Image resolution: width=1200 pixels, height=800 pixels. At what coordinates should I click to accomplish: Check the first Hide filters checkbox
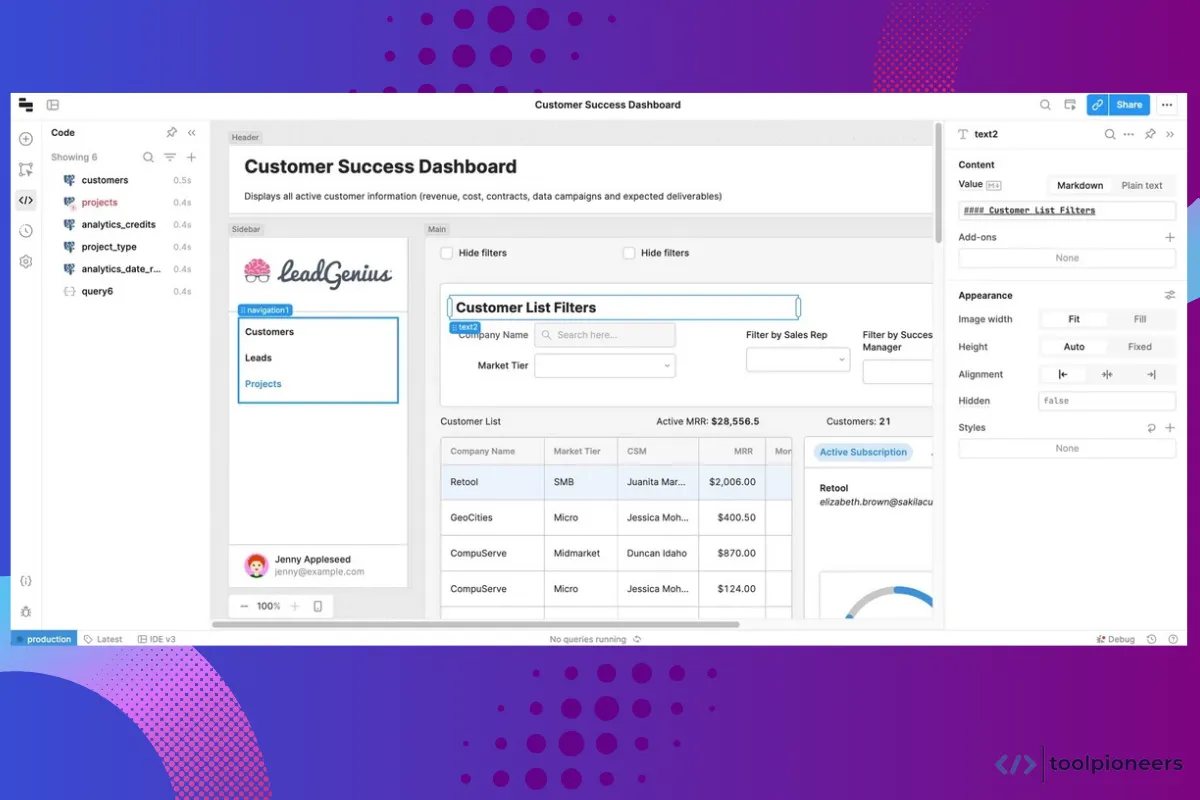[447, 253]
